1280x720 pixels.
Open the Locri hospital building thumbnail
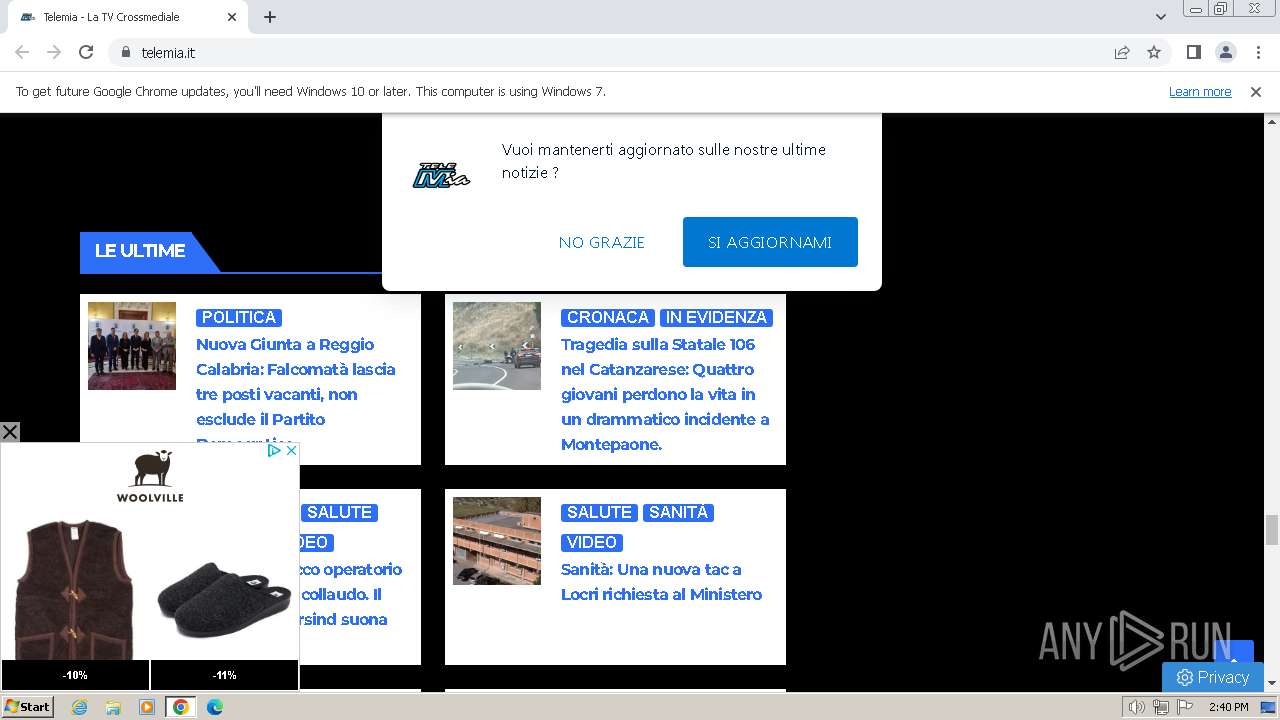click(497, 541)
